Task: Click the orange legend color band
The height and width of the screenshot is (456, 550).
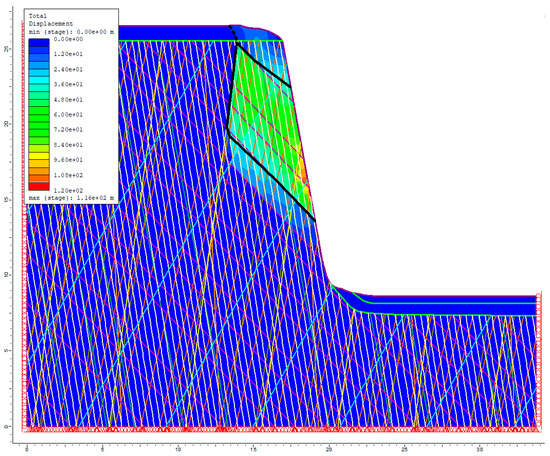Action: (39, 171)
